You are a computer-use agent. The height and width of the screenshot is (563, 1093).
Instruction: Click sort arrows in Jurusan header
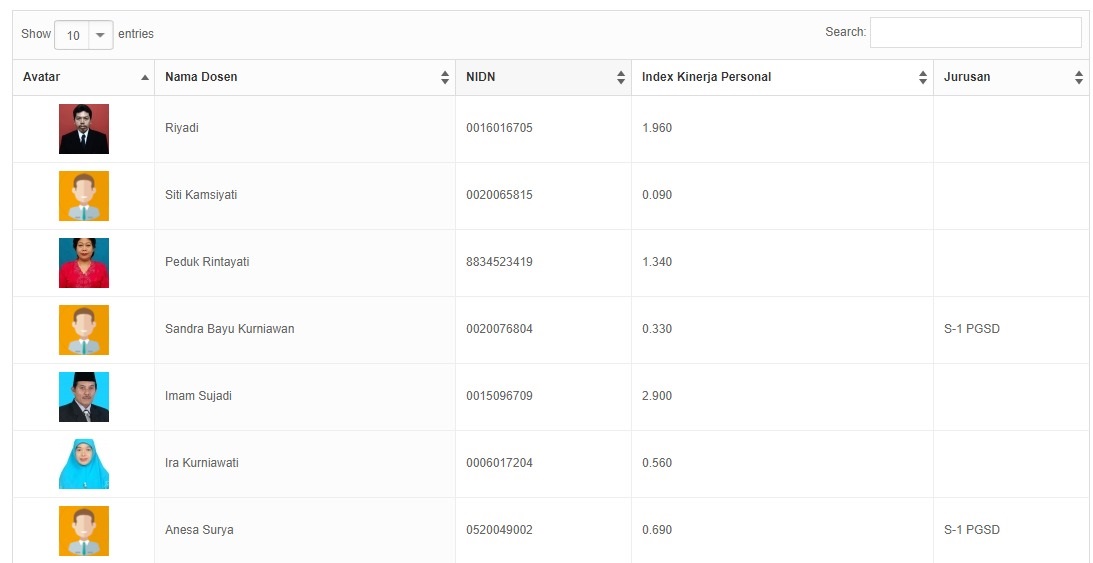click(x=1079, y=77)
